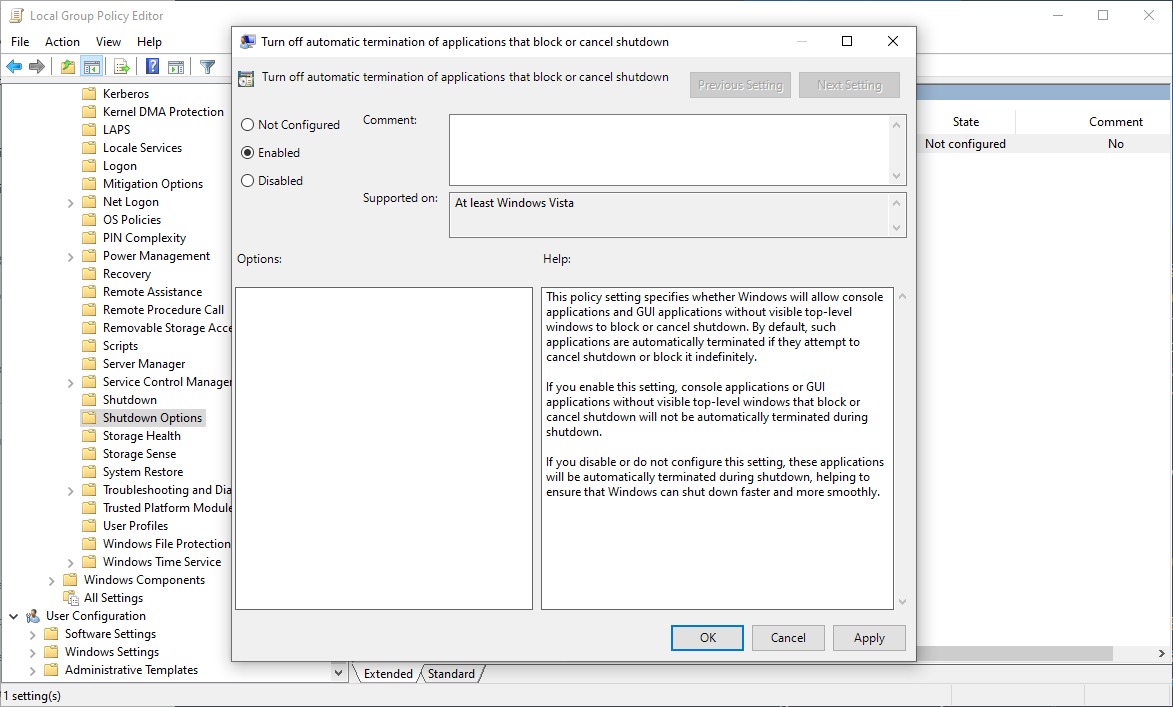The width and height of the screenshot is (1173, 707).
Task: Click the Scripts folder icon
Action: coord(89,346)
